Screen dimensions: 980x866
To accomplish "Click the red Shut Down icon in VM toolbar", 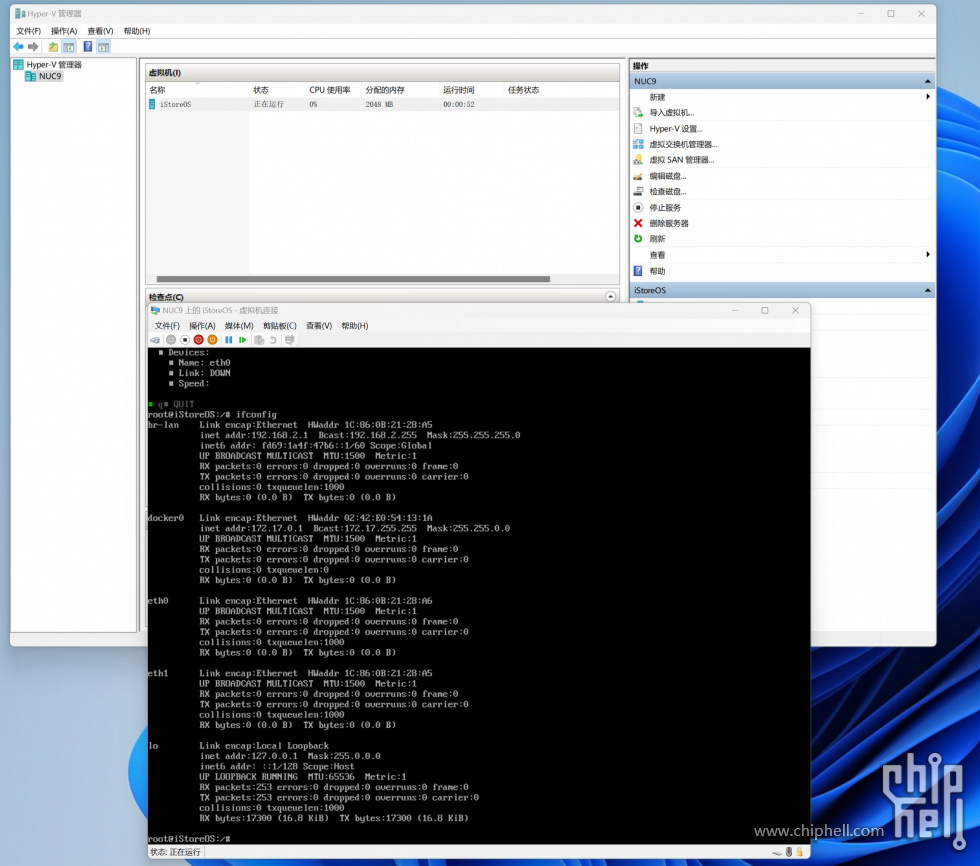I will pyautogui.click(x=198, y=340).
